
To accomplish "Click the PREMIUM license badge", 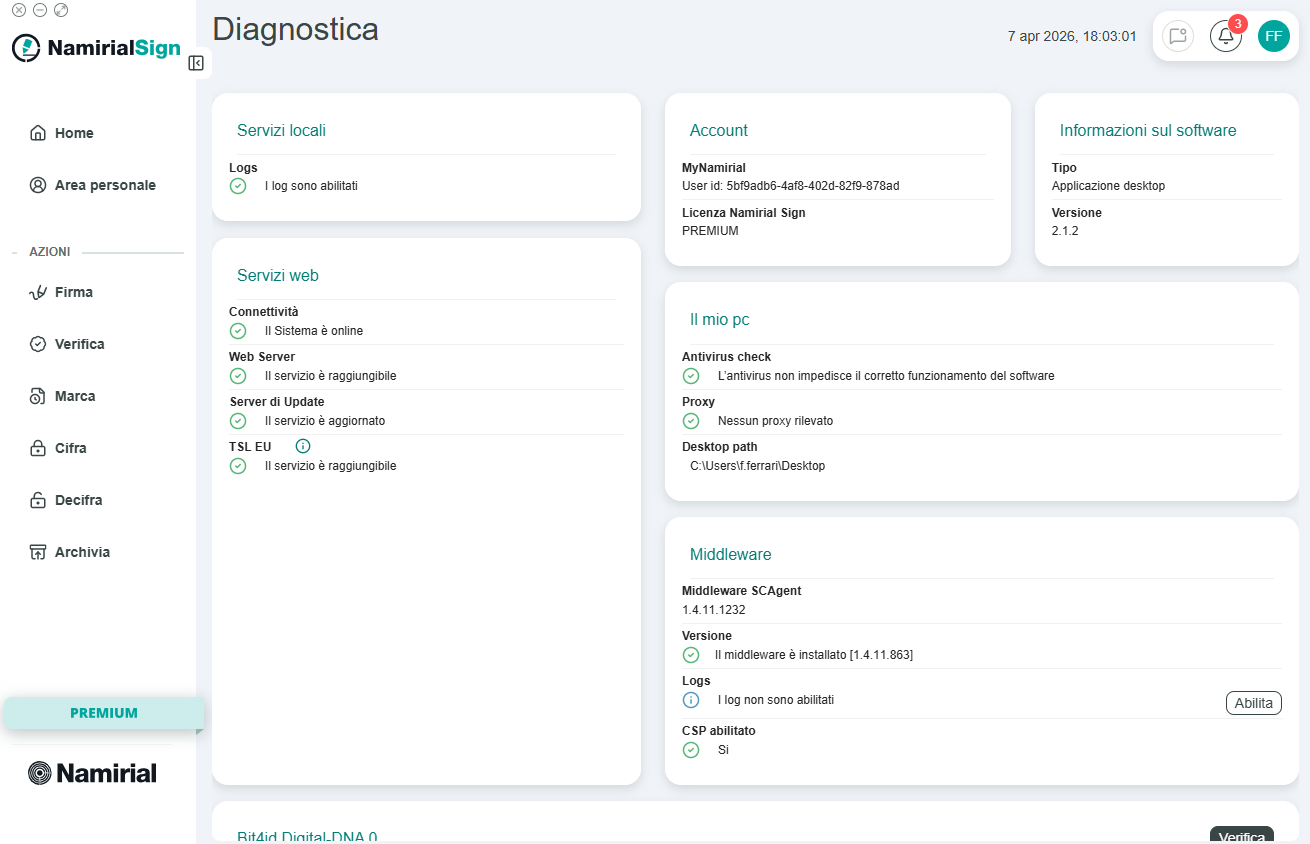I will coord(104,713).
